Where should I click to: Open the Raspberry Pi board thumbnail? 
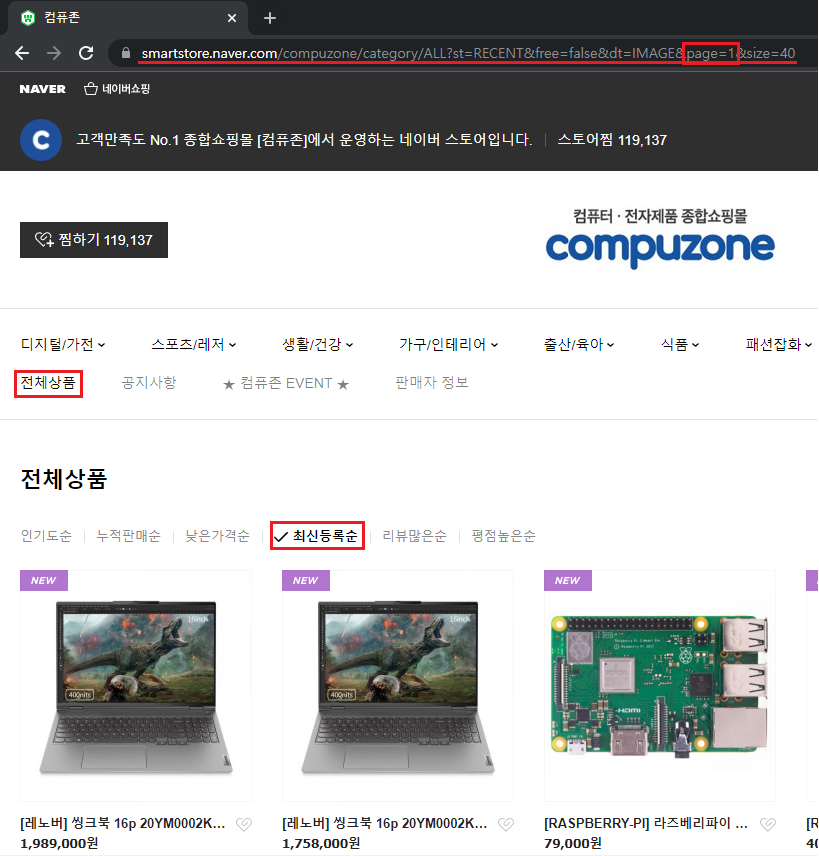660,686
